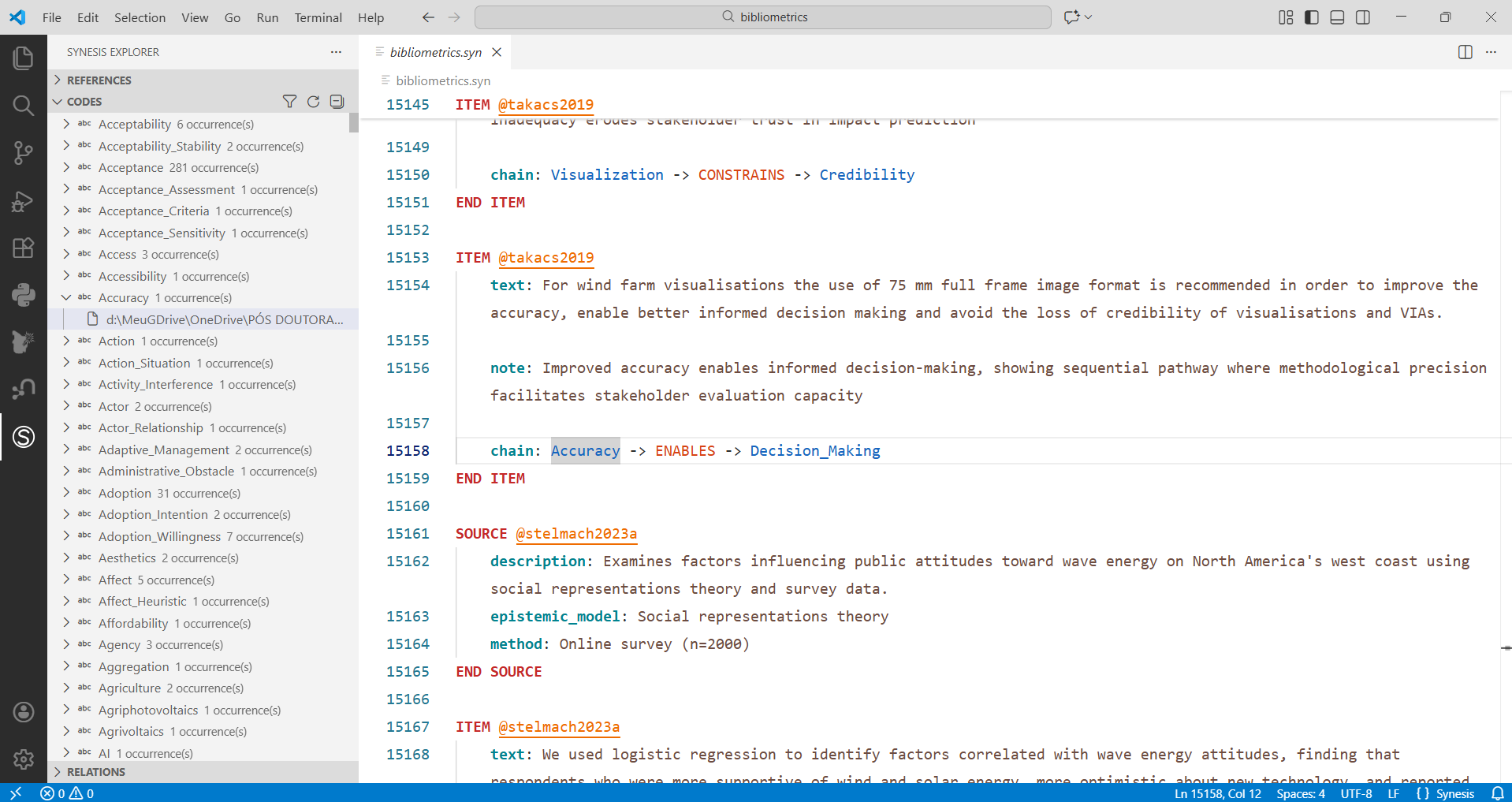Open the Terminal menu
1512x802 pixels.
tap(318, 17)
